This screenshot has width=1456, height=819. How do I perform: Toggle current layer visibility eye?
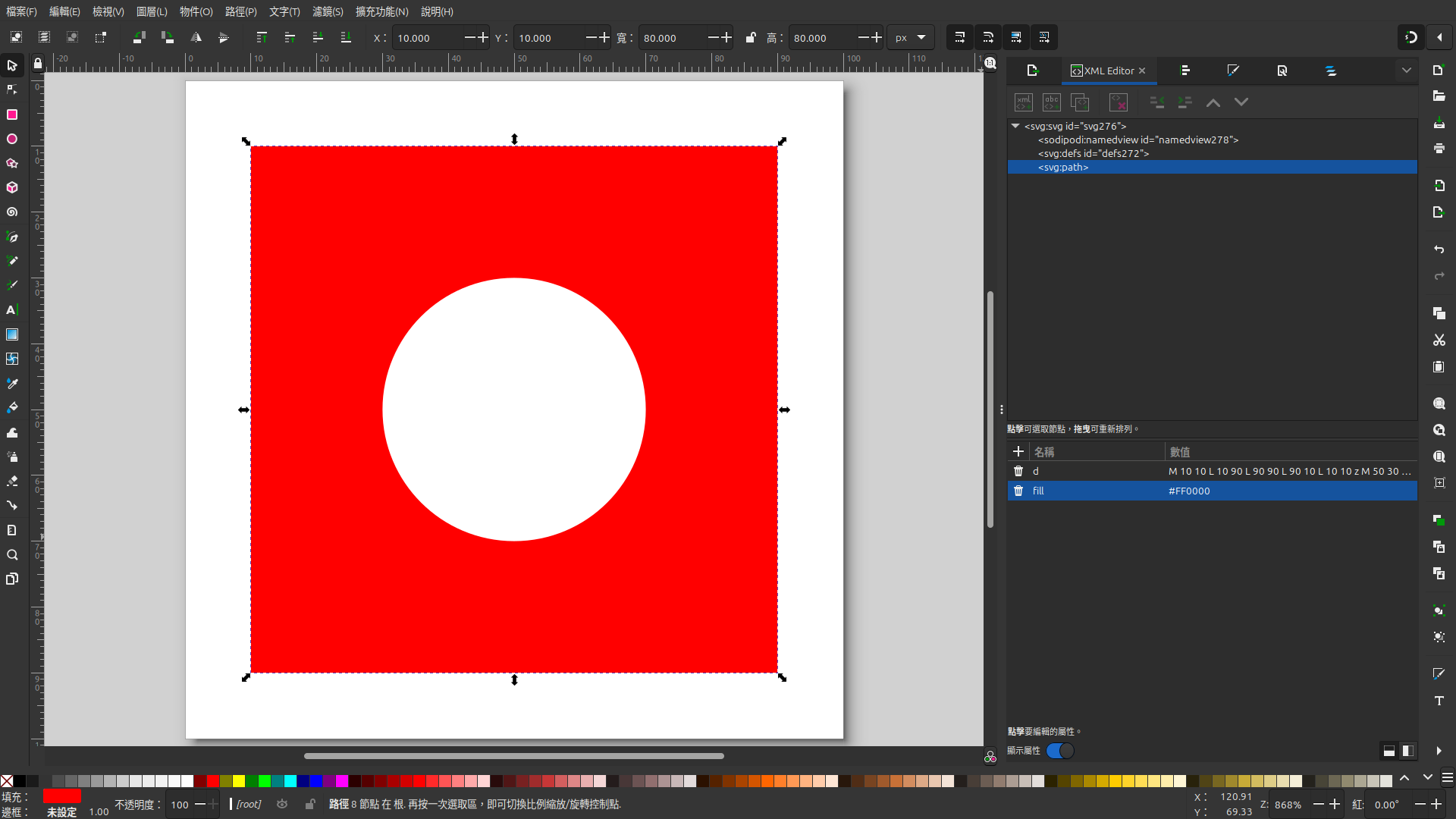(282, 804)
